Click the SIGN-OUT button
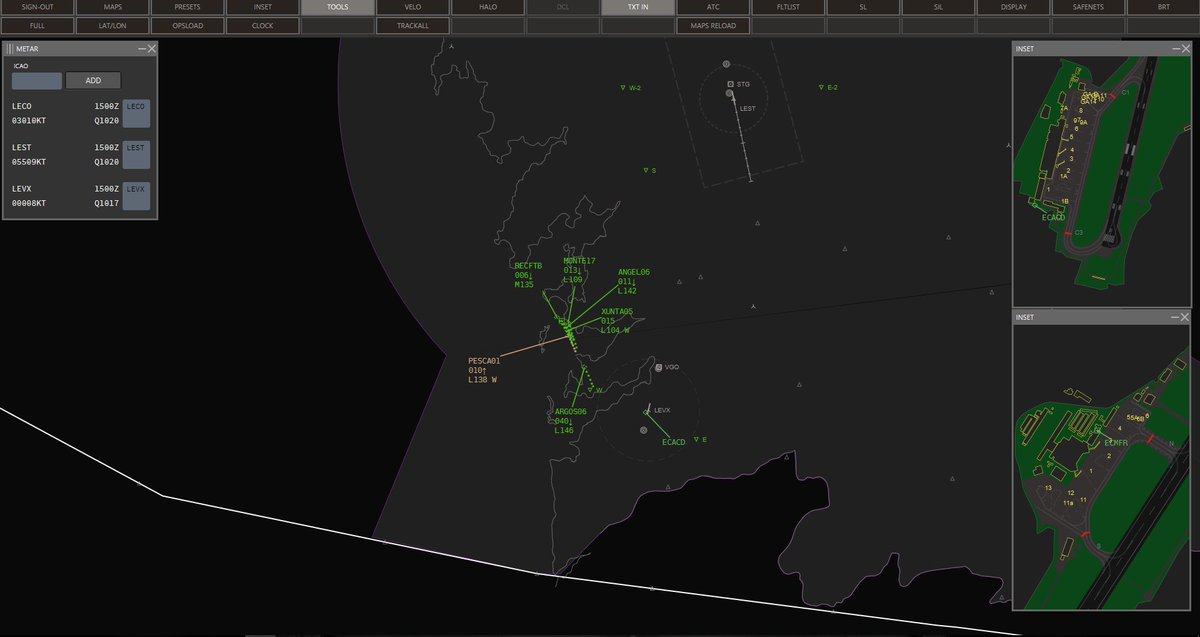Viewport: 1200px width, 637px height. pos(37,7)
